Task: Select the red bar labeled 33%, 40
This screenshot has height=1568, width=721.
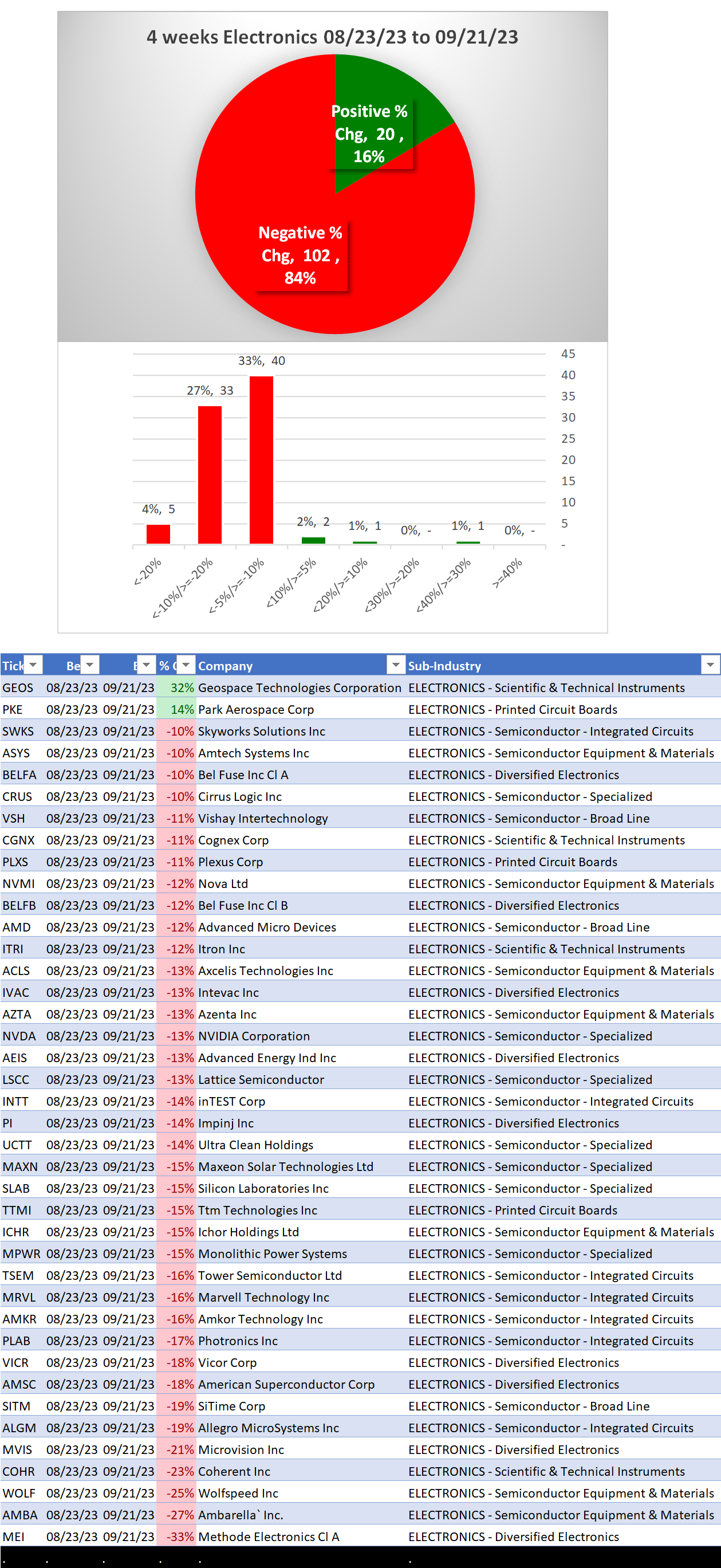Action: pos(262,459)
